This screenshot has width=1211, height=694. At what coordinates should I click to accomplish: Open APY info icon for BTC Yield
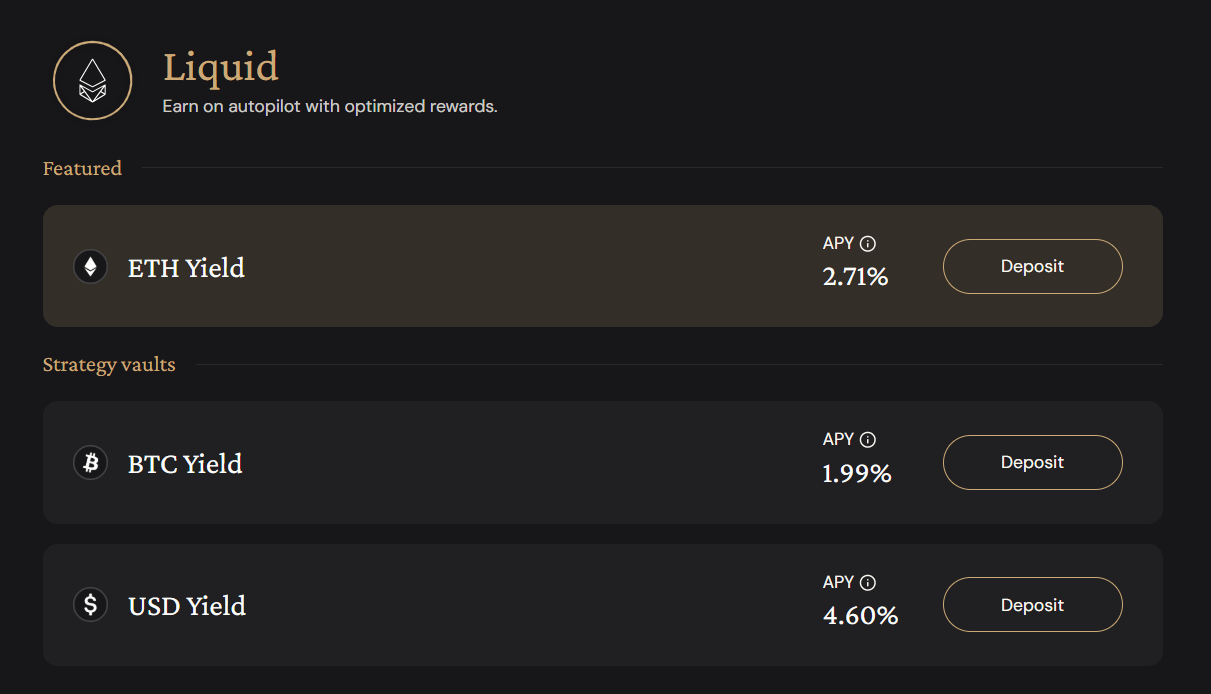click(868, 439)
